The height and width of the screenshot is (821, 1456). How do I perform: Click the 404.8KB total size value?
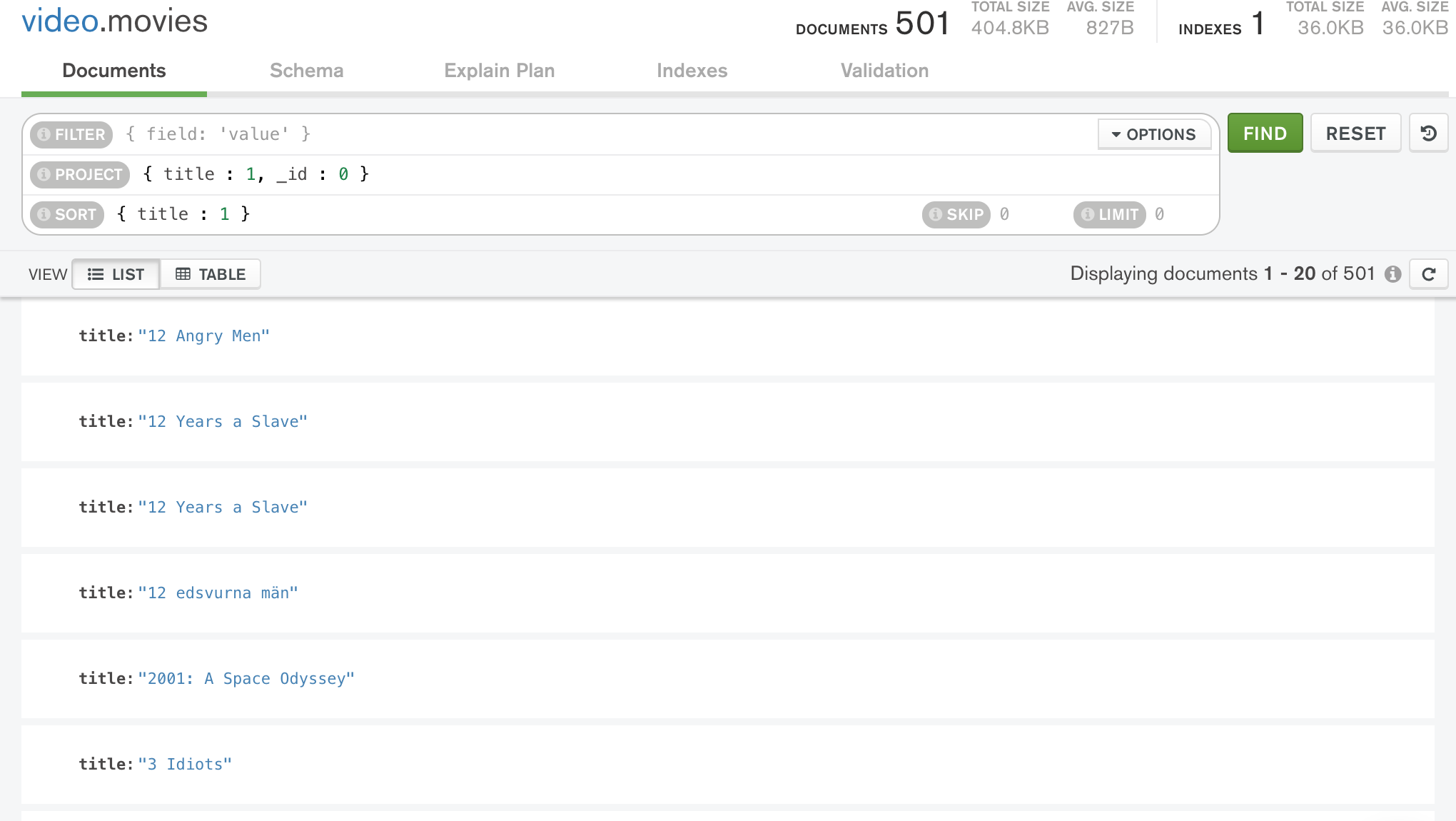pos(1010,28)
